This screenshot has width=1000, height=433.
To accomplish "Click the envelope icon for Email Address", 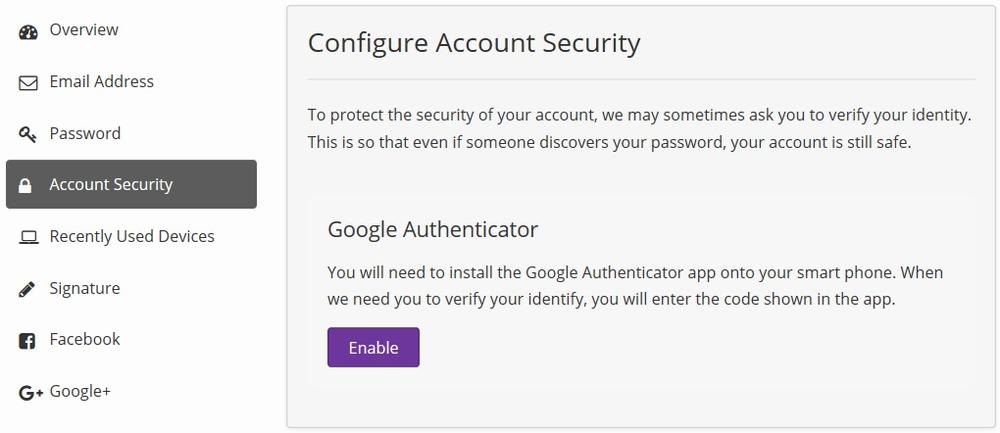I will pyautogui.click(x=28, y=83).
